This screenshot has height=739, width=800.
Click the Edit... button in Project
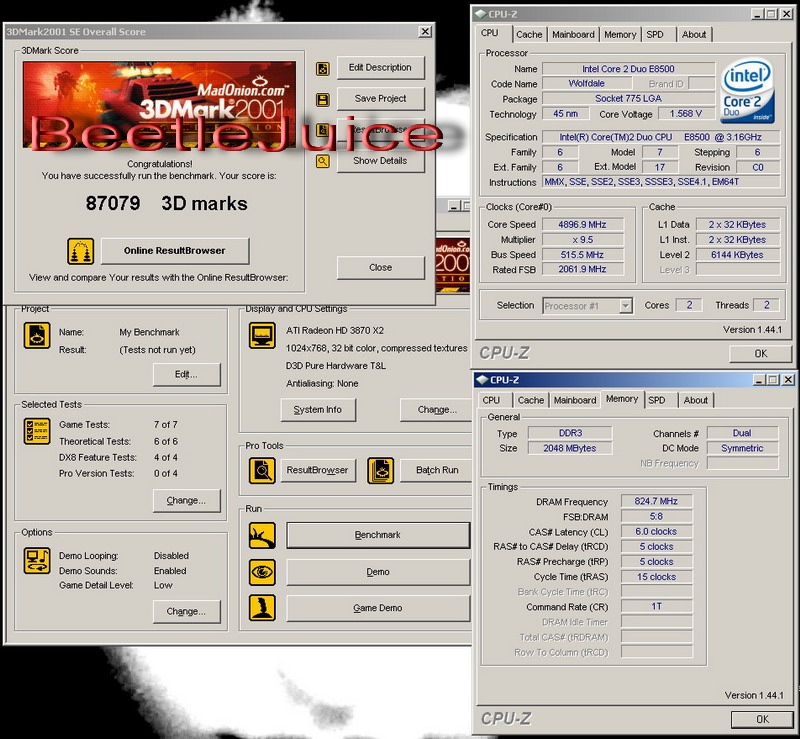[187, 375]
